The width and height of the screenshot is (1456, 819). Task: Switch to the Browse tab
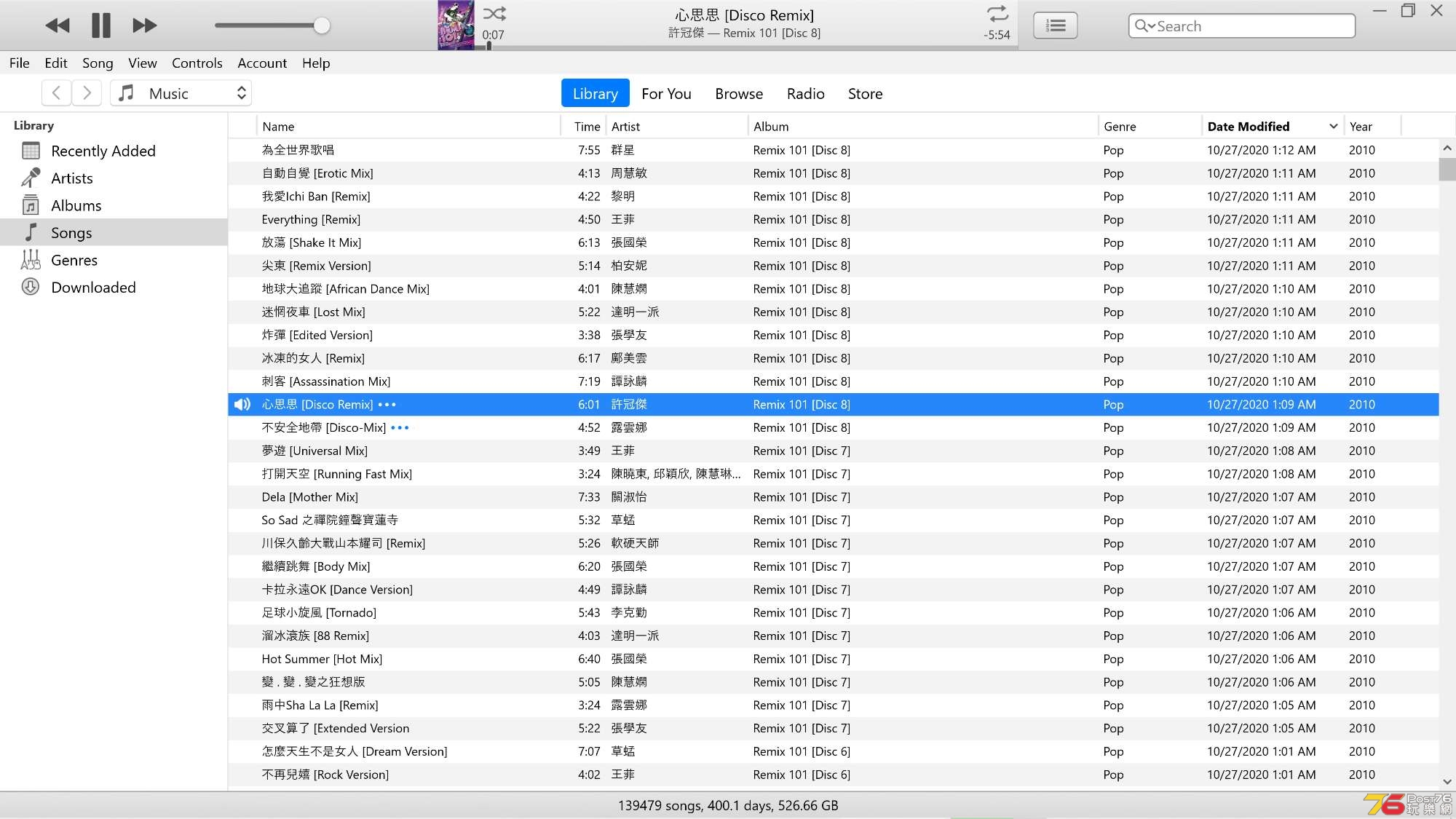739,94
